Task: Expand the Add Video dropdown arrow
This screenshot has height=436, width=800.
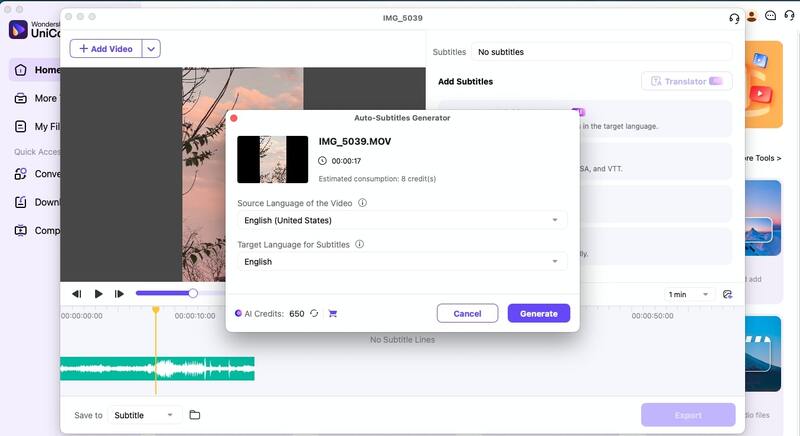Action: click(x=151, y=48)
